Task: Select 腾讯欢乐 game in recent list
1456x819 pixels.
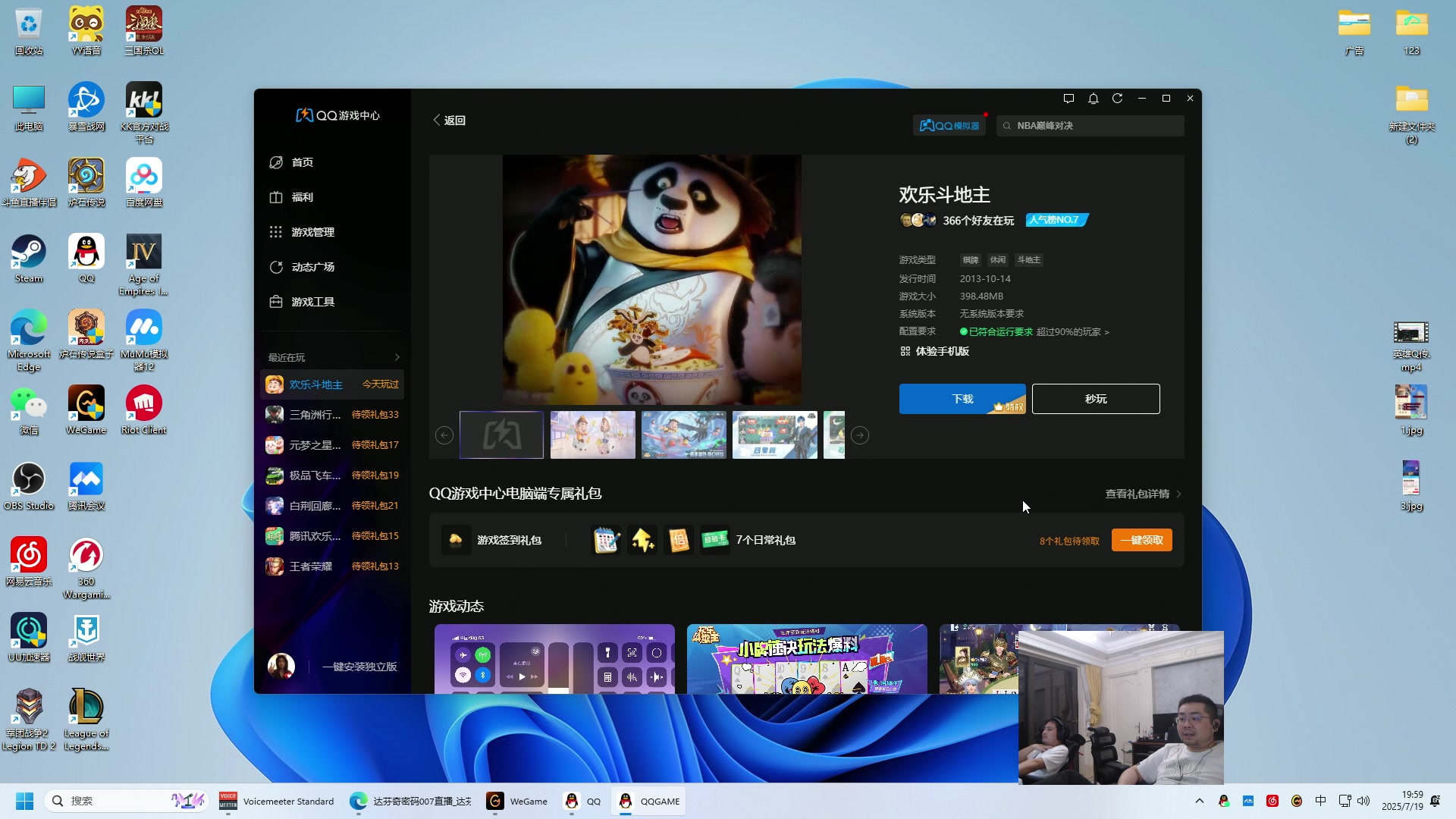Action: pyautogui.click(x=332, y=536)
